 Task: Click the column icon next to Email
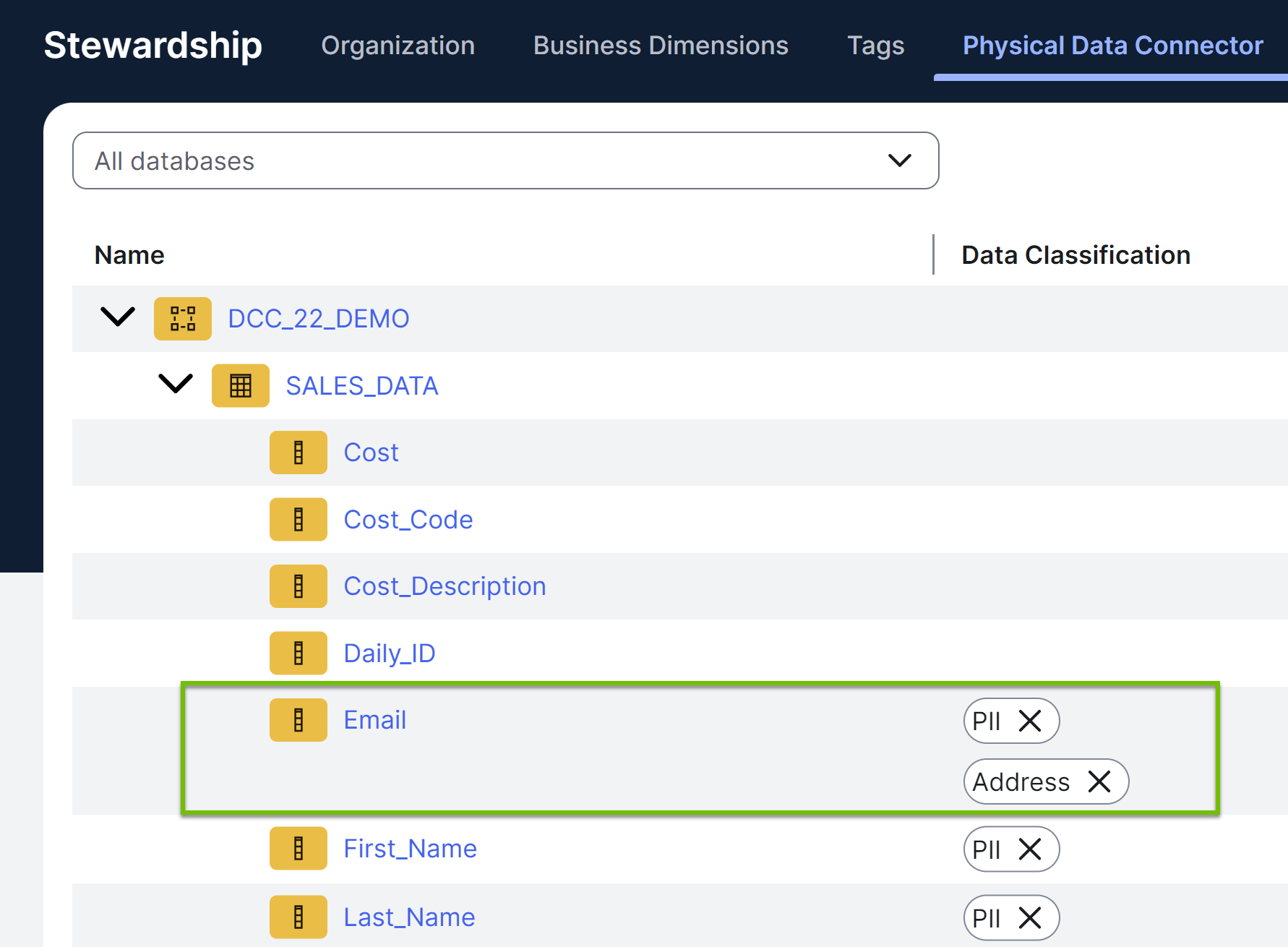[298, 719]
